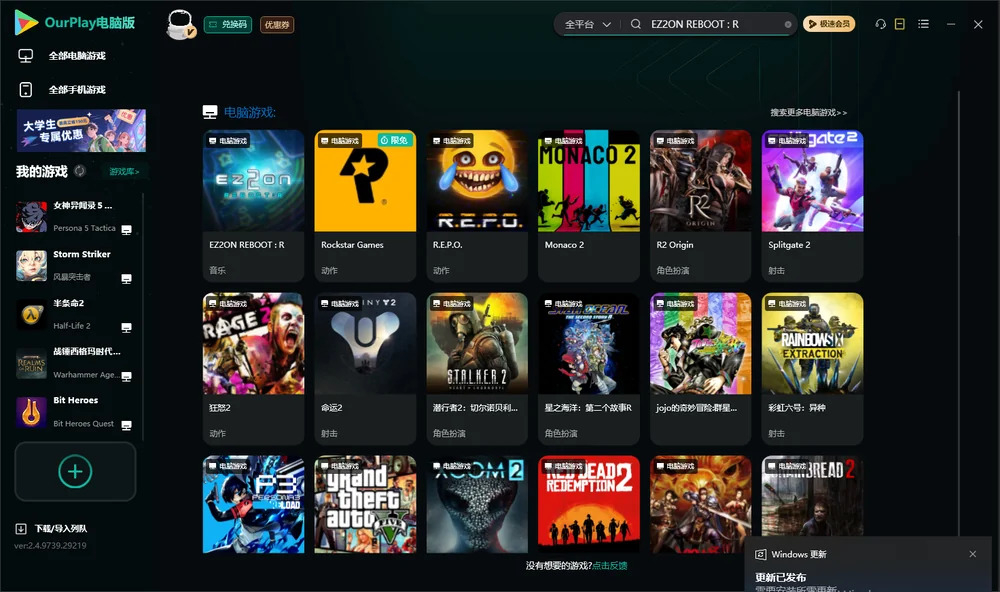Open the main menu list icon
The image size is (1000, 592).
pyautogui.click(x=923, y=24)
